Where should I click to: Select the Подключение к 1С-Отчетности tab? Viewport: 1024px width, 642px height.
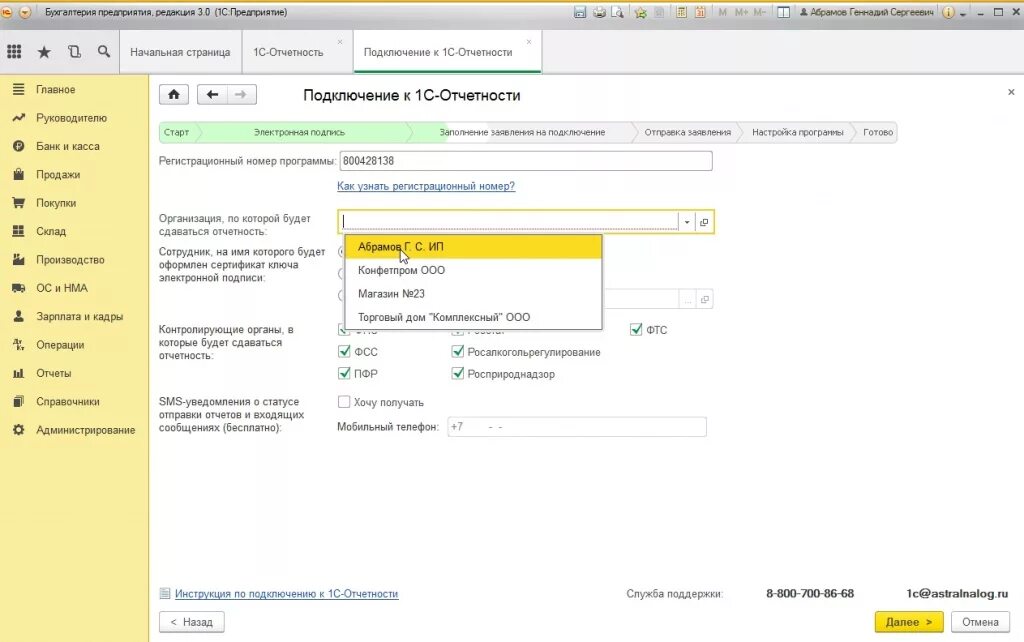coord(438,52)
